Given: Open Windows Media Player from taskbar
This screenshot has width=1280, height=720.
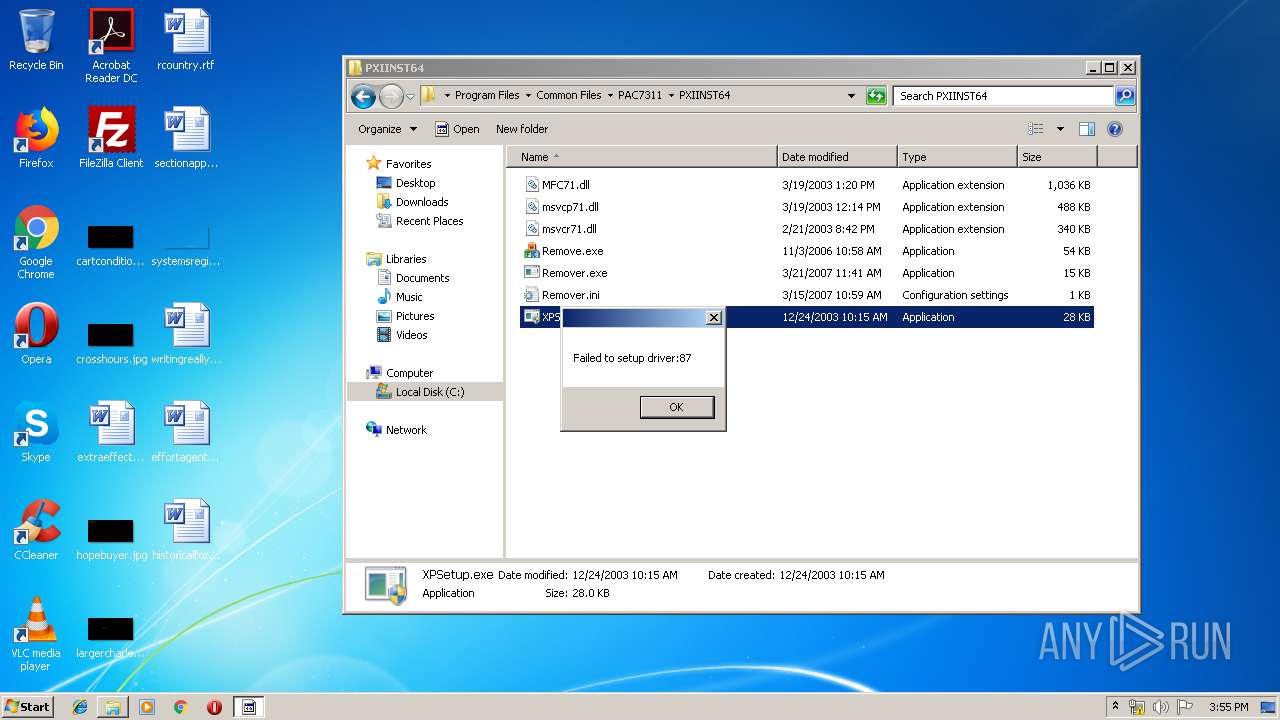Looking at the screenshot, I should [x=147, y=707].
